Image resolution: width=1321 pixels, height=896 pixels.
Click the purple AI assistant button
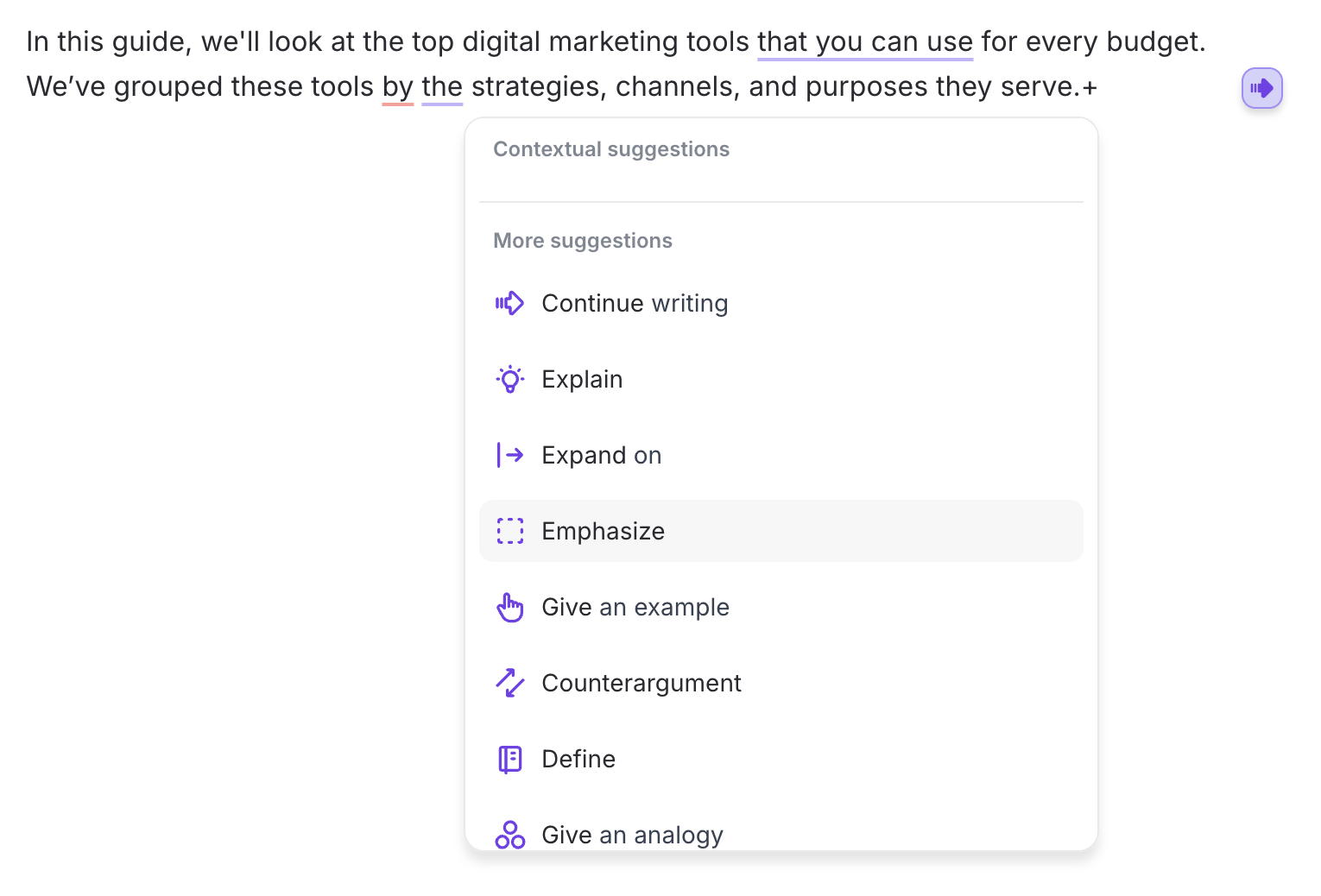[1261, 88]
